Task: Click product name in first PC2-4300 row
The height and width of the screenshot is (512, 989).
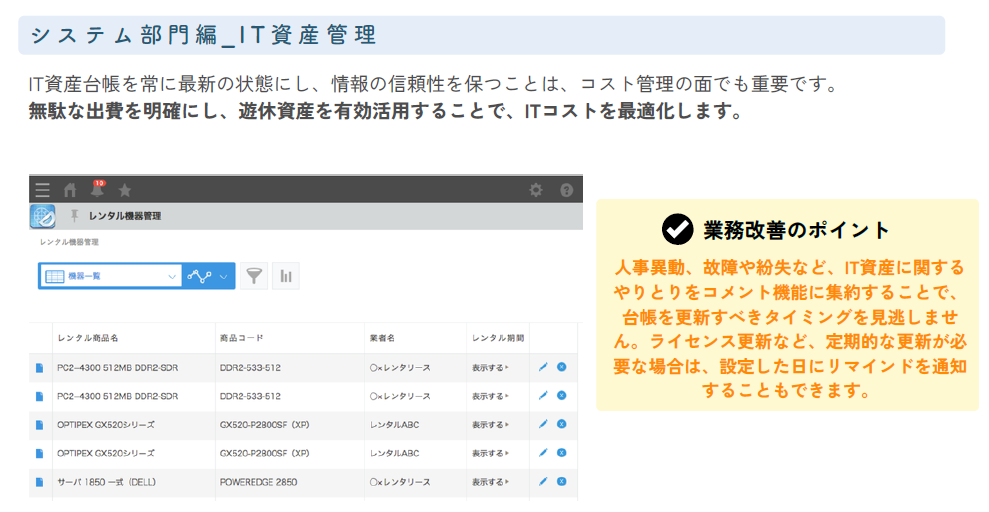Action: coord(117,368)
